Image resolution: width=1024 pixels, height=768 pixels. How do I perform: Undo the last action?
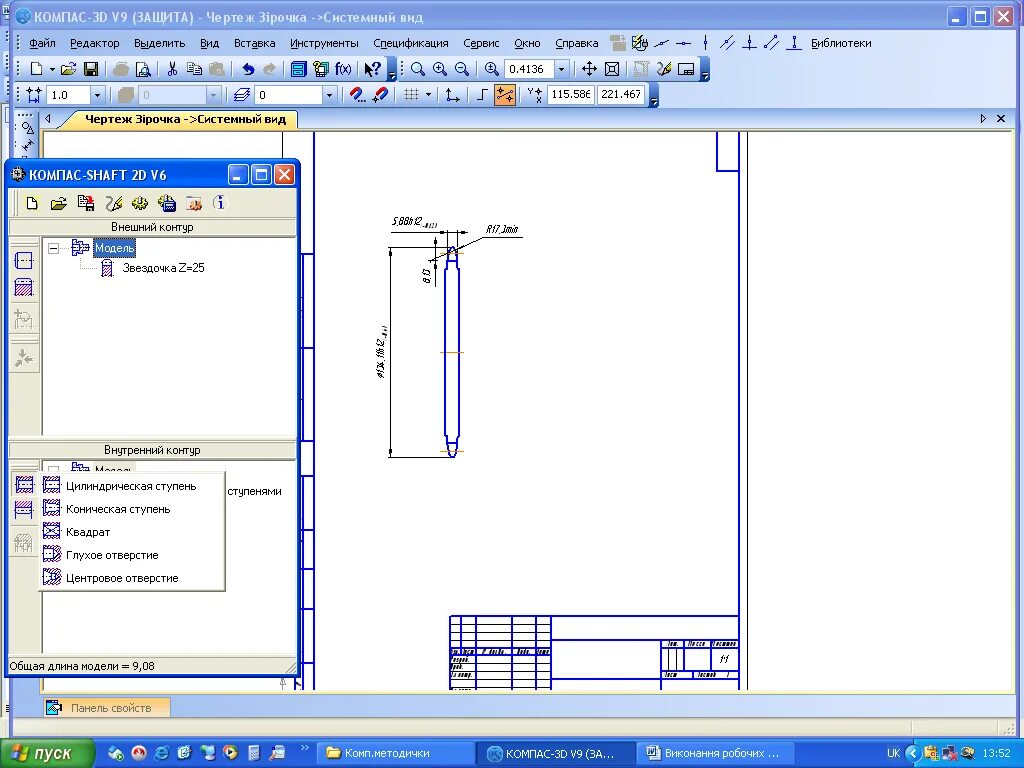click(x=248, y=69)
